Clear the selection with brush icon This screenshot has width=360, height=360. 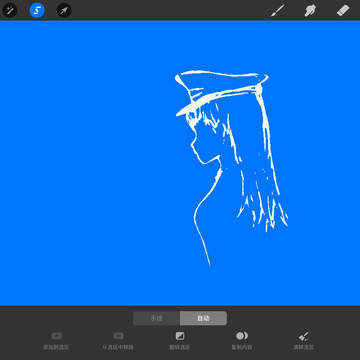pos(303,341)
